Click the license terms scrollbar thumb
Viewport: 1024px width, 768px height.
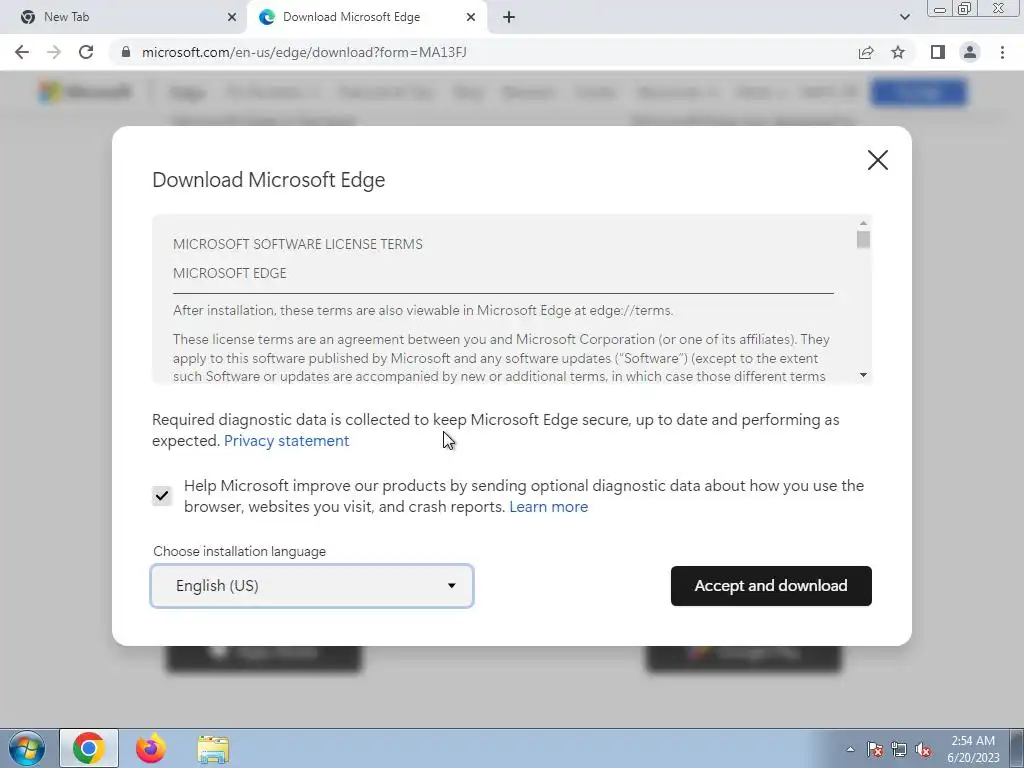863,239
